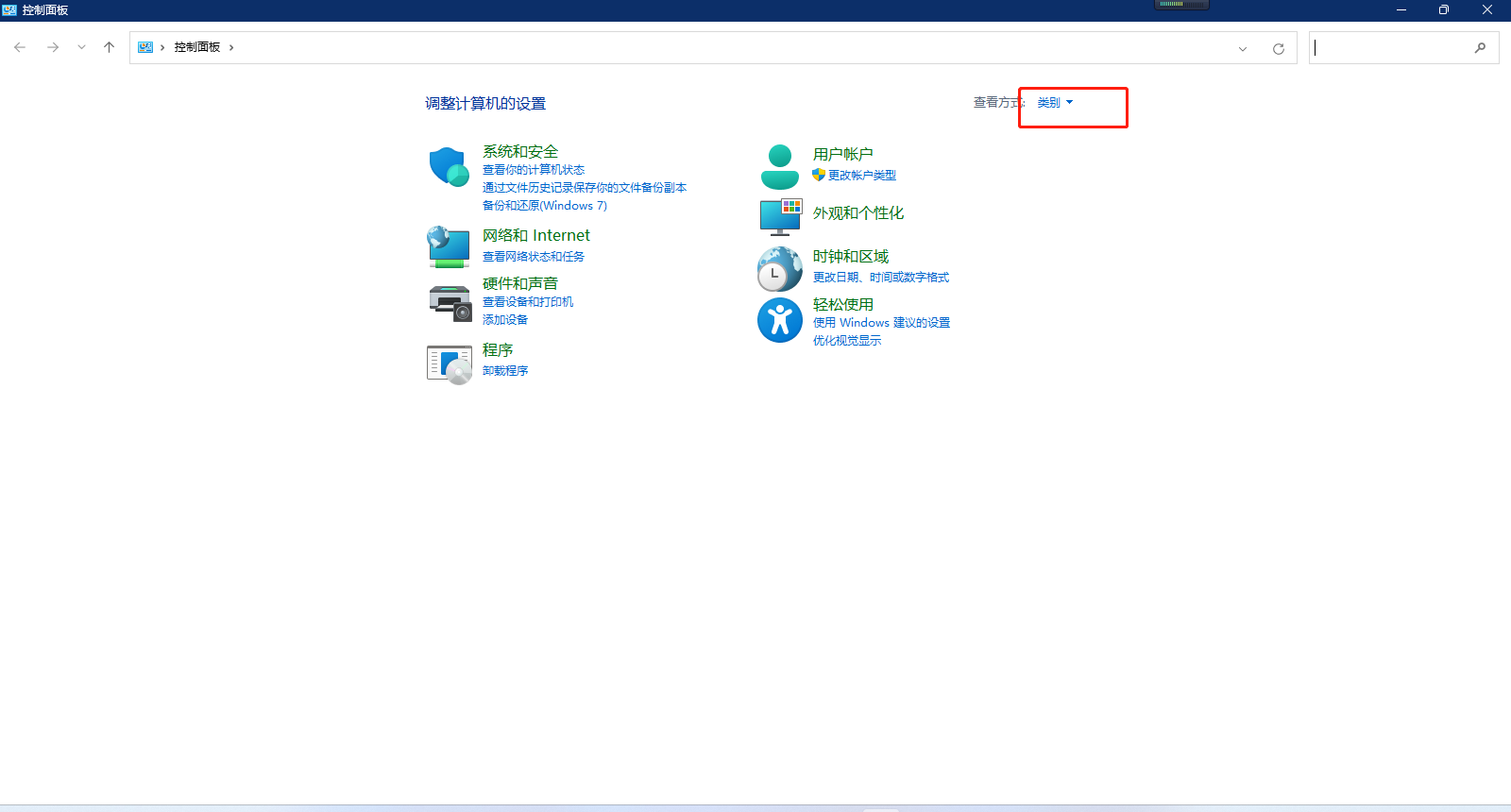Open the Appearance and Personalization monitor icon
Image resolution: width=1511 pixels, height=812 pixels.
[780, 217]
